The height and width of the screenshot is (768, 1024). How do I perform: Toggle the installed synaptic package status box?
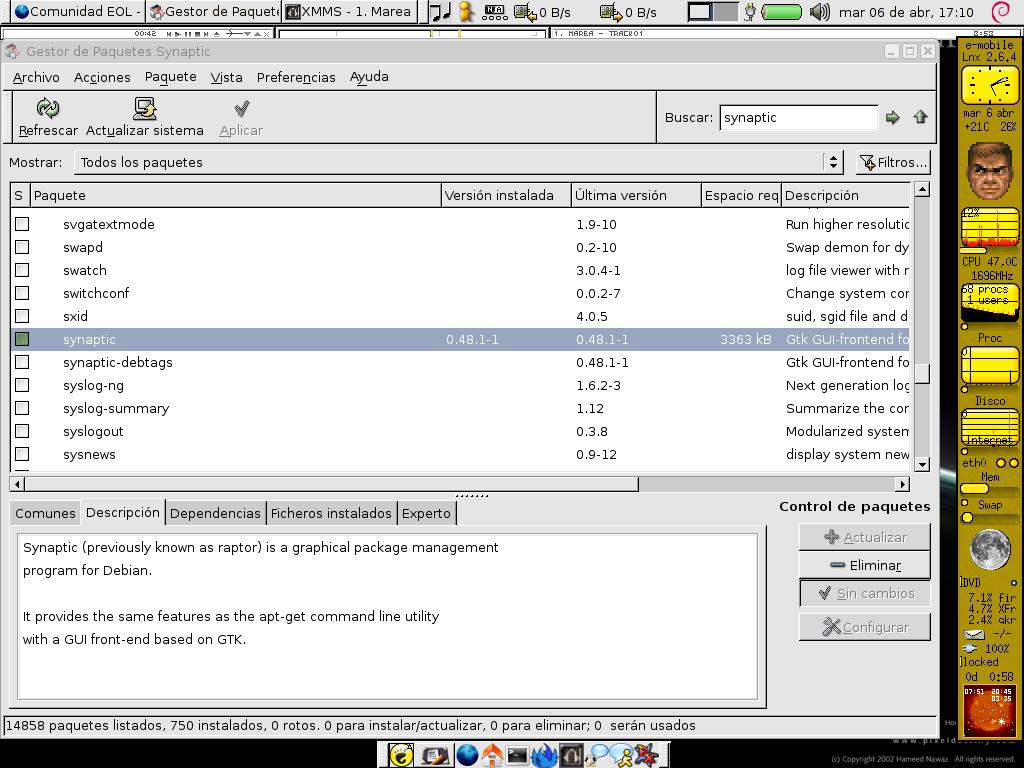click(x=22, y=339)
